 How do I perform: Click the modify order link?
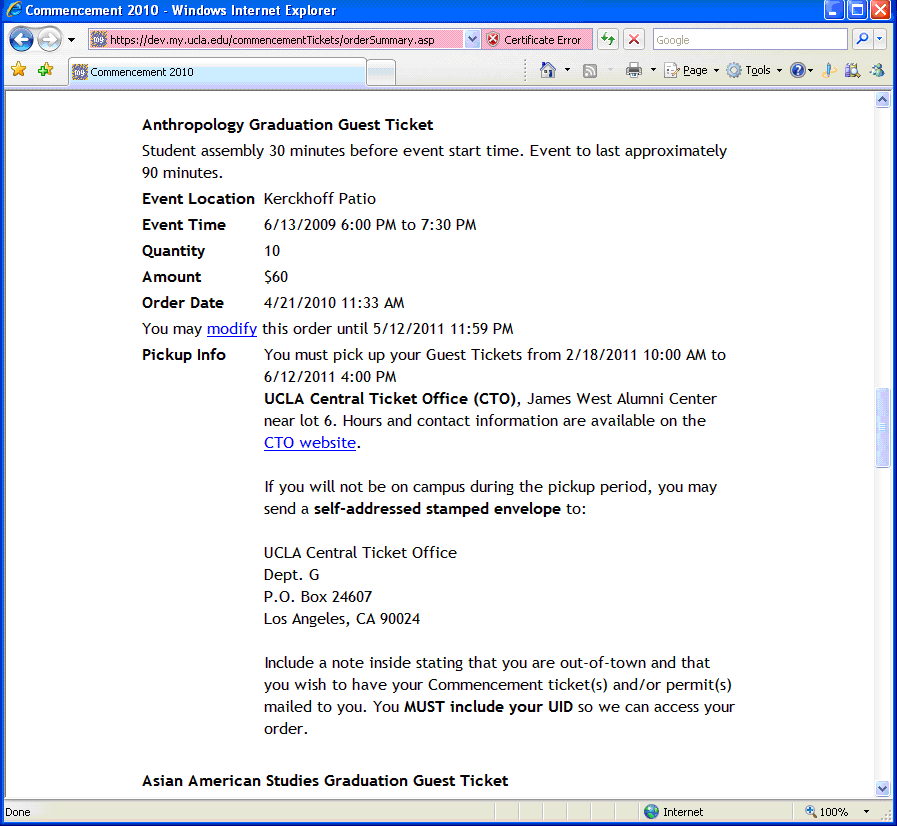[232, 329]
